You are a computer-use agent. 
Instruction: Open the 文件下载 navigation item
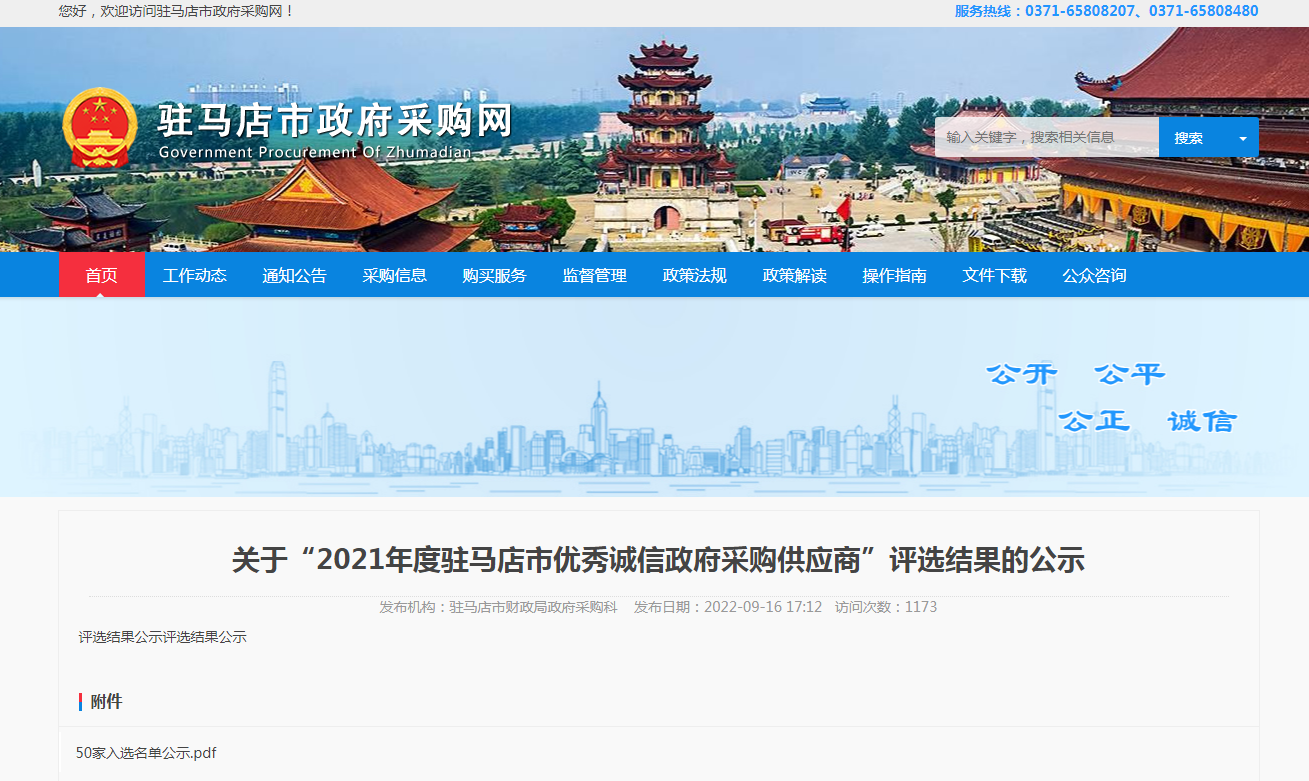coord(995,275)
